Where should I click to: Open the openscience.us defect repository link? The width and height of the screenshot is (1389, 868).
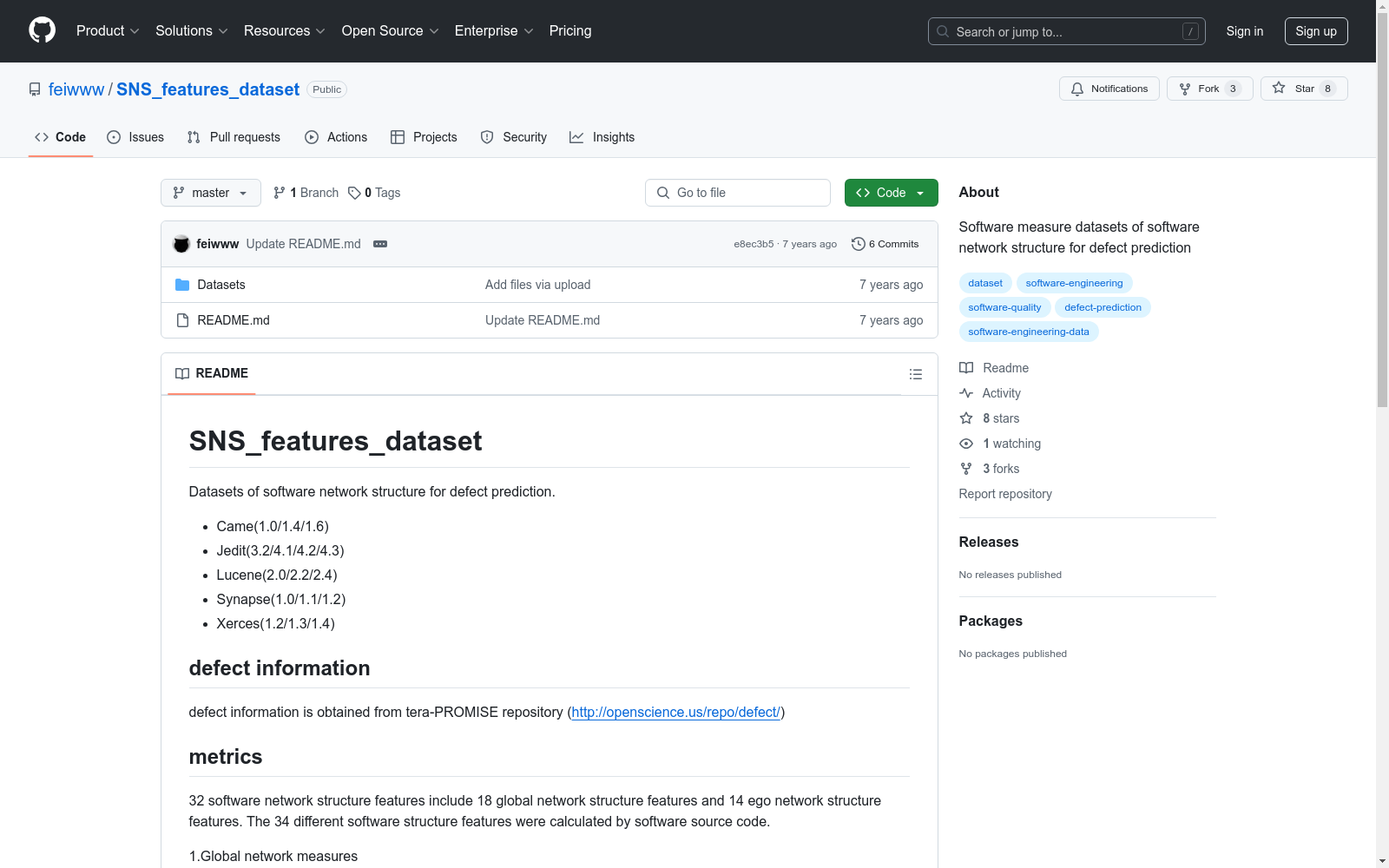675,712
